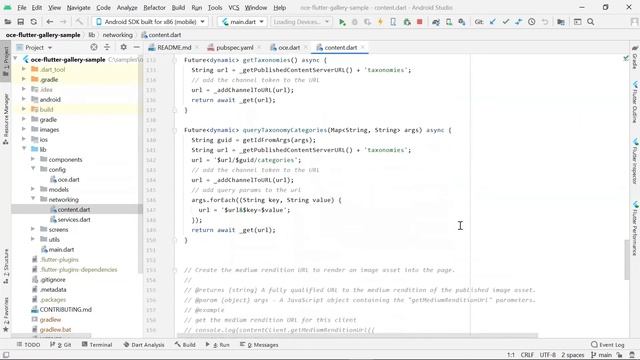640x360 pixels.
Task: Expand the android folder
Action: pyautogui.click(x=24, y=99)
